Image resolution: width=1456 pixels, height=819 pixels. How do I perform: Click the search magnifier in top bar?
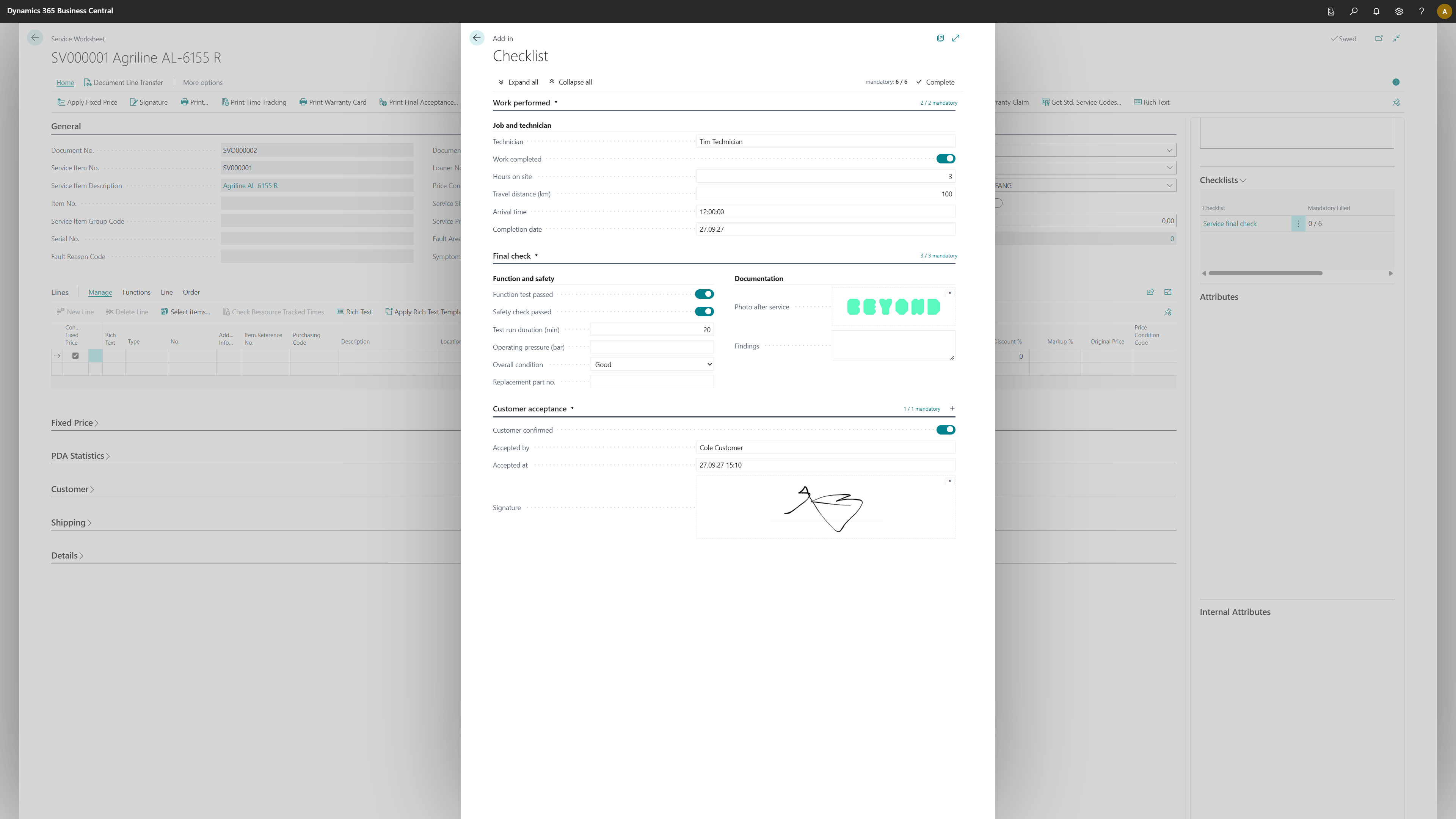pos(1353,11)
